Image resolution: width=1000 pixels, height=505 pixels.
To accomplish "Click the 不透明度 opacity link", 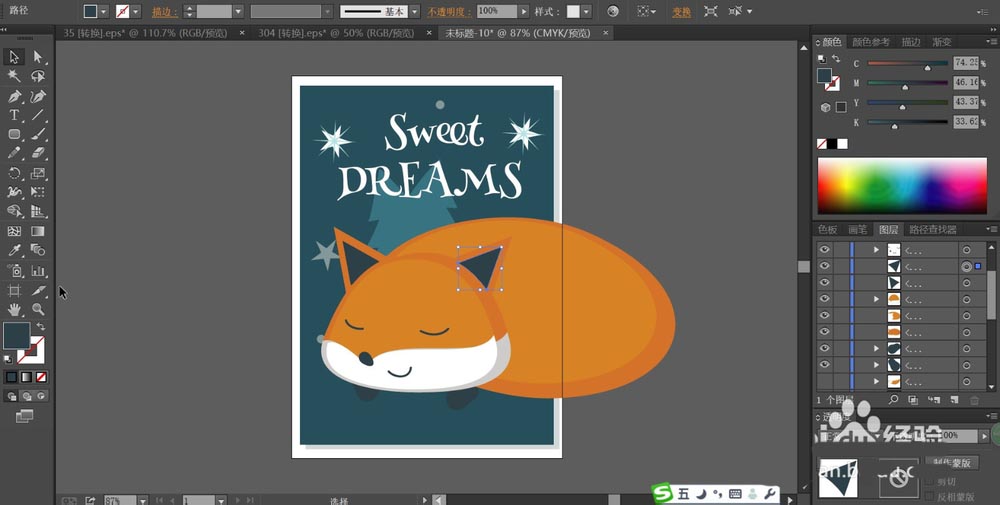I will [449, 12].
